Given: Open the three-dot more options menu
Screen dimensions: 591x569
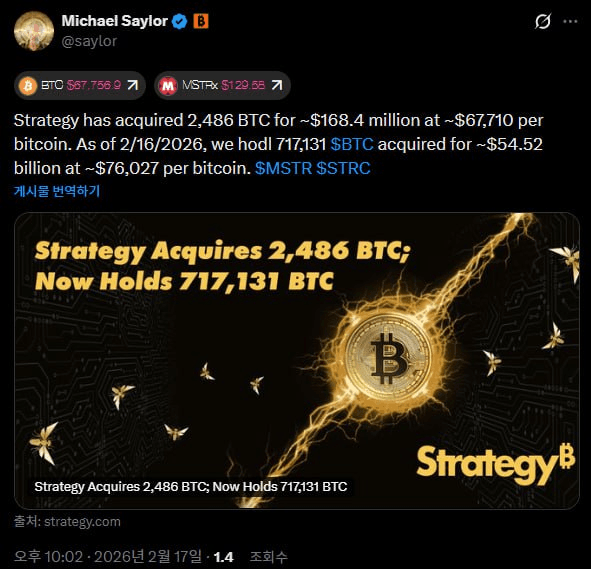Looking at the screenshot, I should [x=570, y=21].
